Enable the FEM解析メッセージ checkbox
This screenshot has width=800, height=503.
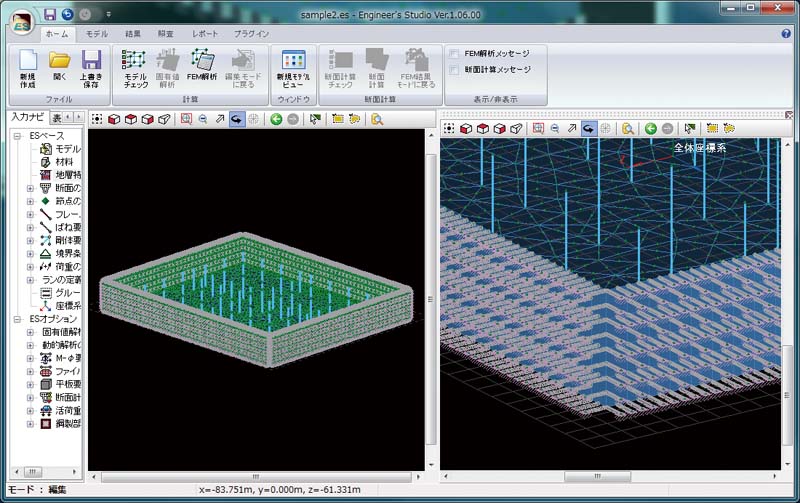click(x=455, y=53)
